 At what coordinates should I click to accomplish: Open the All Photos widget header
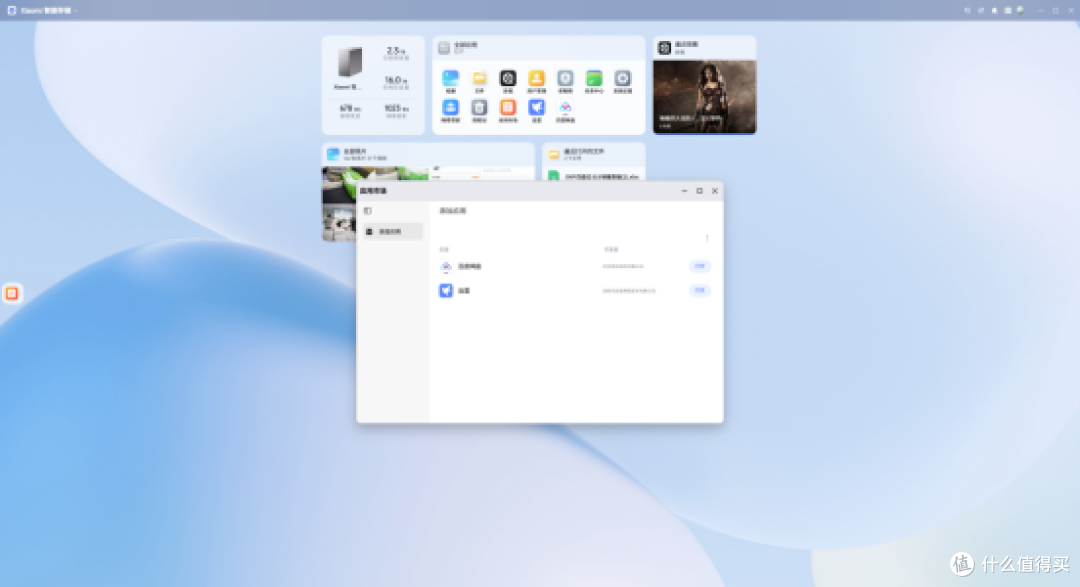428,154
